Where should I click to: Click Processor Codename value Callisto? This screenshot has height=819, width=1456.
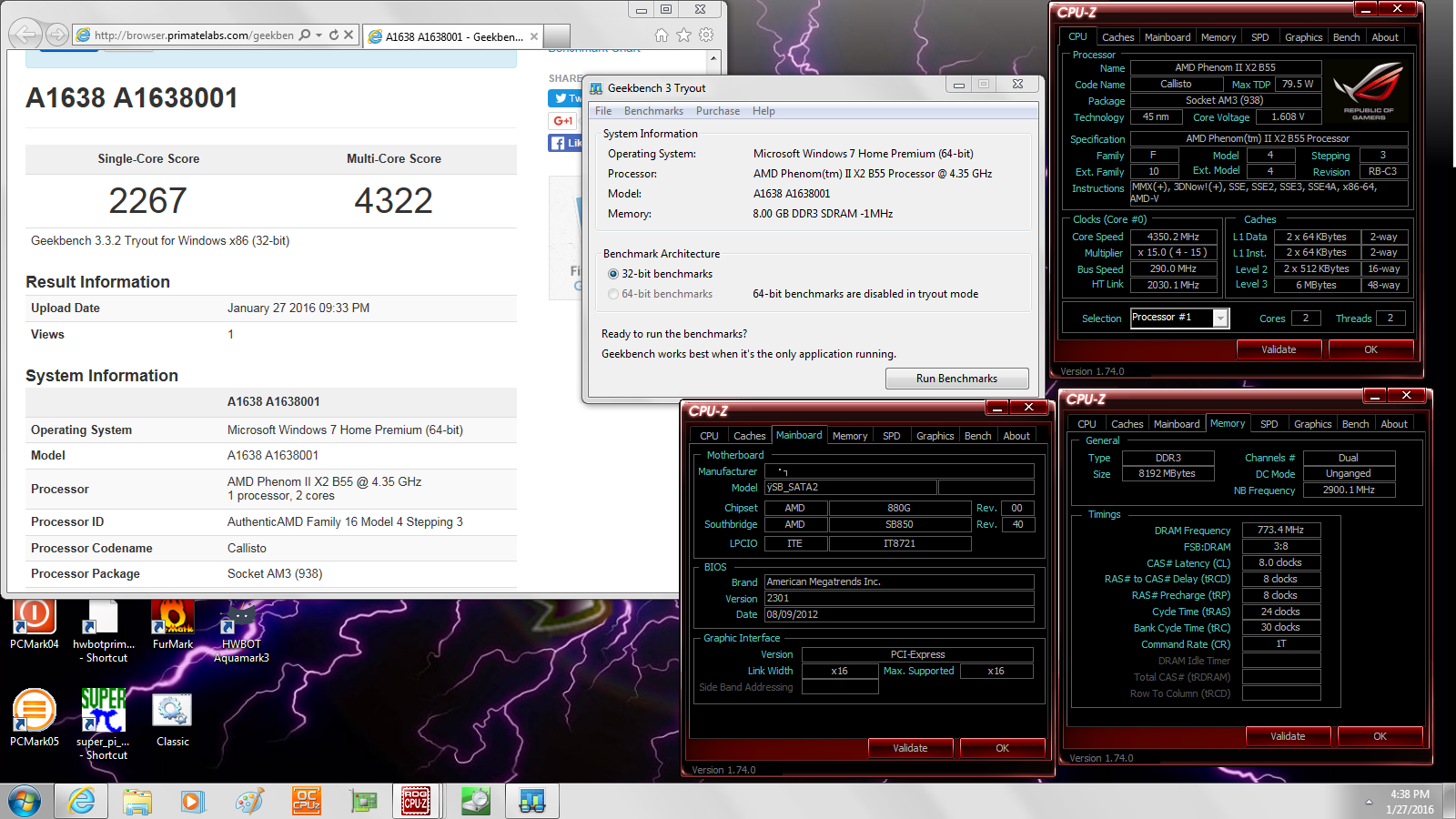coord(247,548)
